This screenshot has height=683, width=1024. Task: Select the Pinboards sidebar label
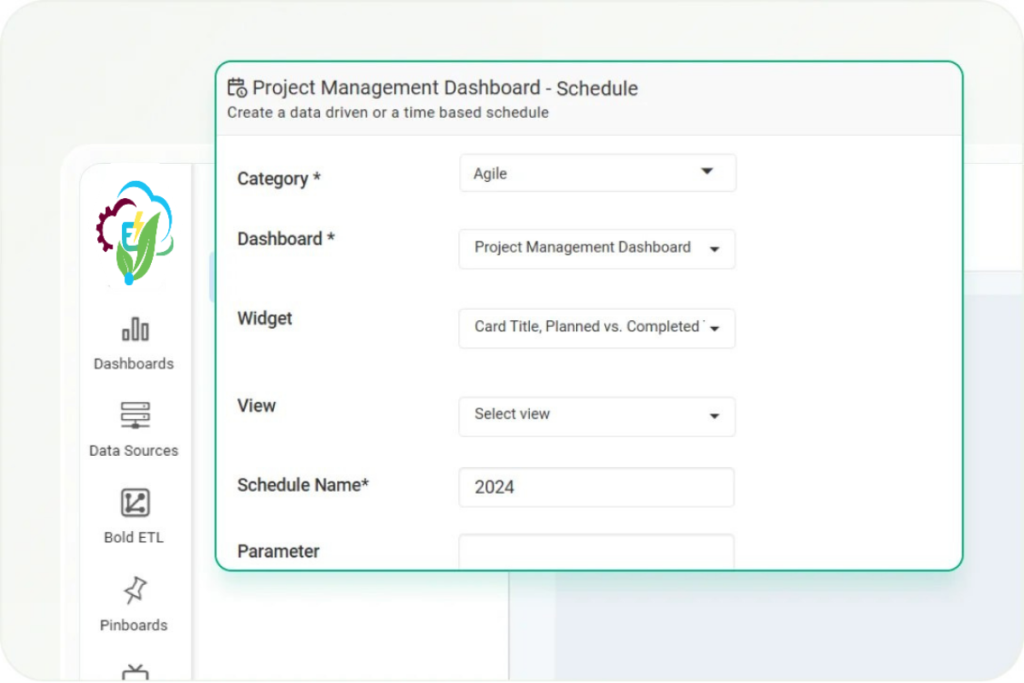tap(134, 626)
